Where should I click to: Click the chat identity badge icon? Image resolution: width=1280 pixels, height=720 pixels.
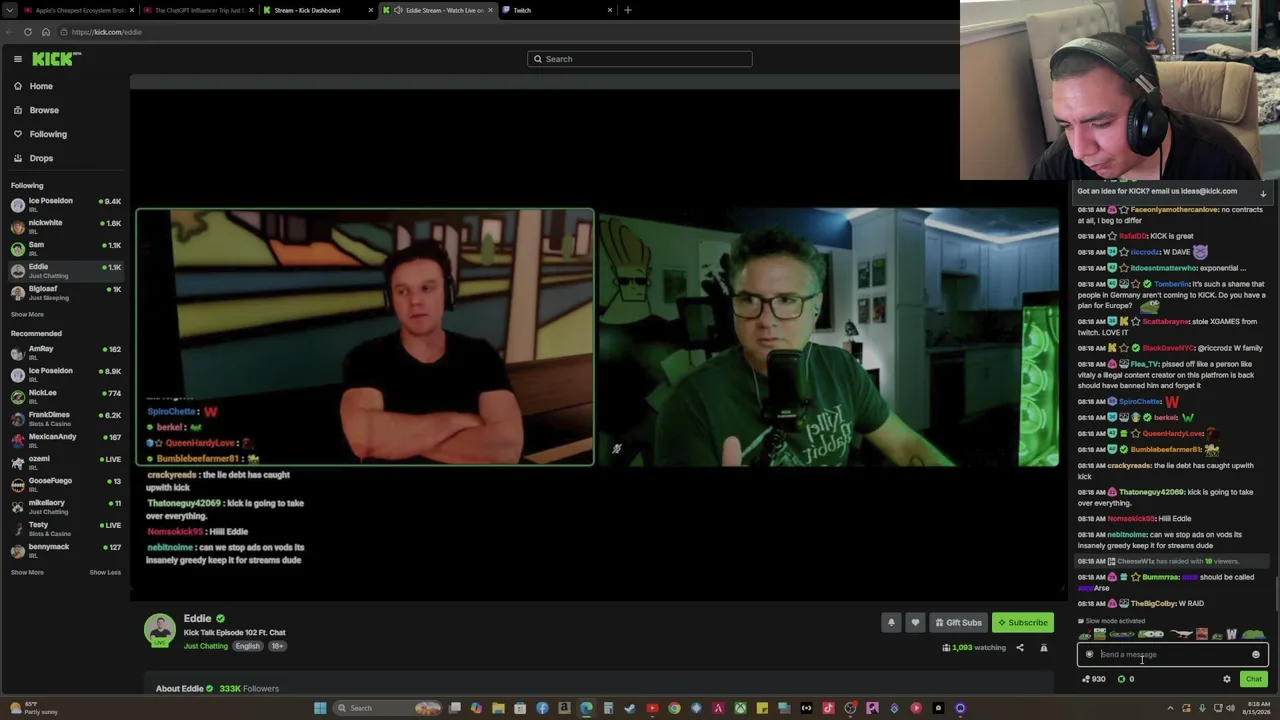pos(1089,655)
